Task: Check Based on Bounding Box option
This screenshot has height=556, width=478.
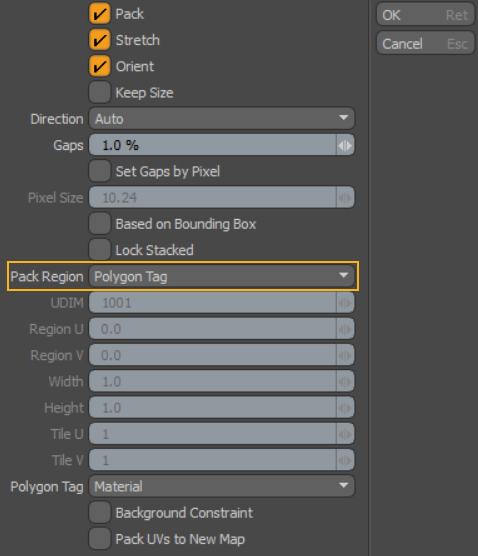Action: tap(99, 223)
